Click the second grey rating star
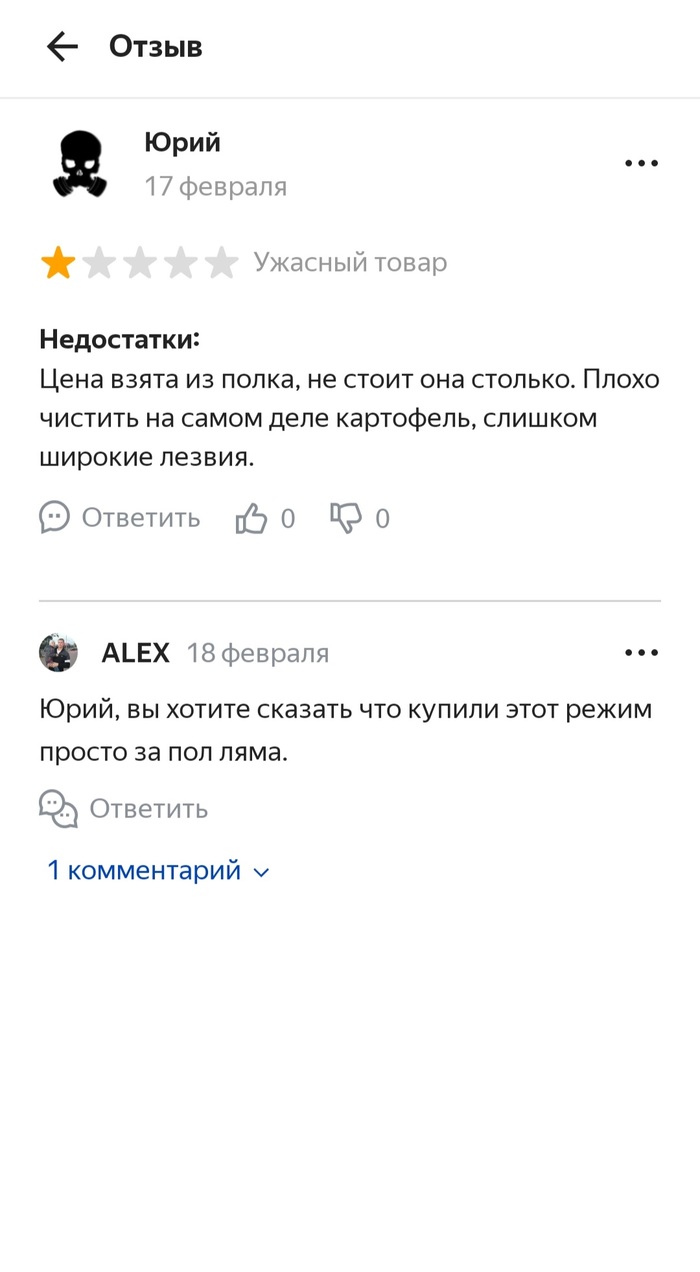This screenshot has height=1272, width=700. tap(99, 263)
